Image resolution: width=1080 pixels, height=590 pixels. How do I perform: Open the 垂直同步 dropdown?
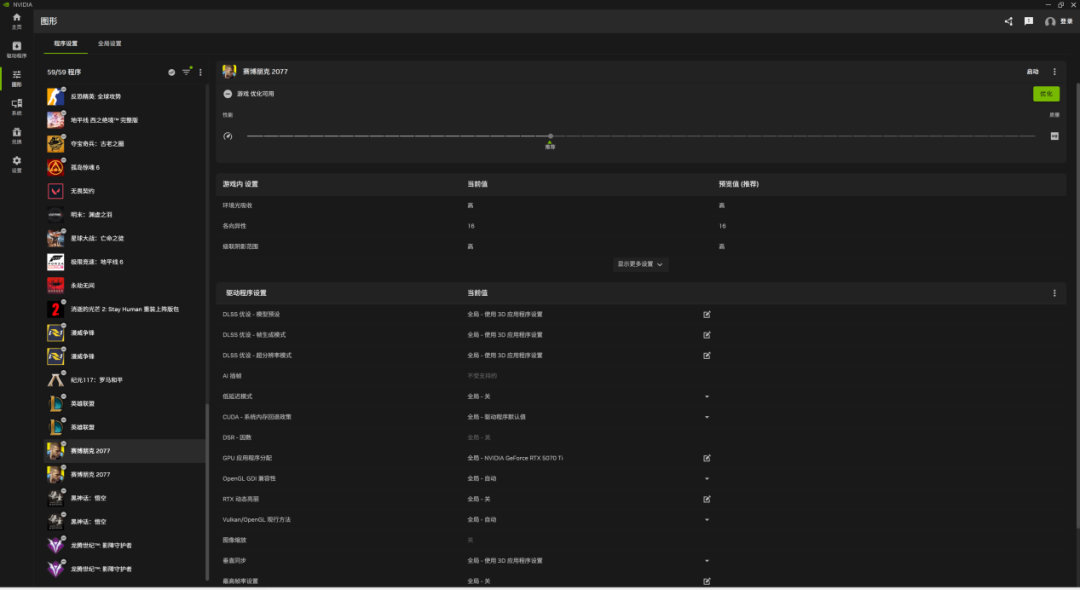(707, 561)
